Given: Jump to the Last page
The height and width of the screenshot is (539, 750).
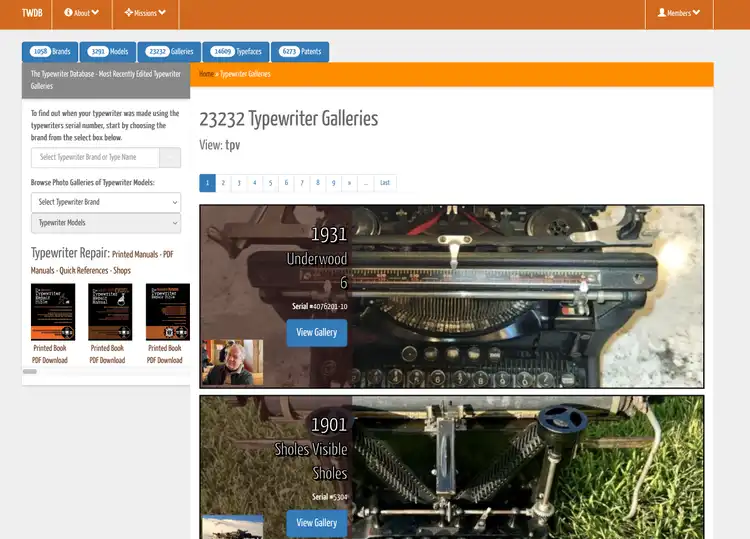Looking at the screenshot, I should pyautogui.click(x=385, y=183).
